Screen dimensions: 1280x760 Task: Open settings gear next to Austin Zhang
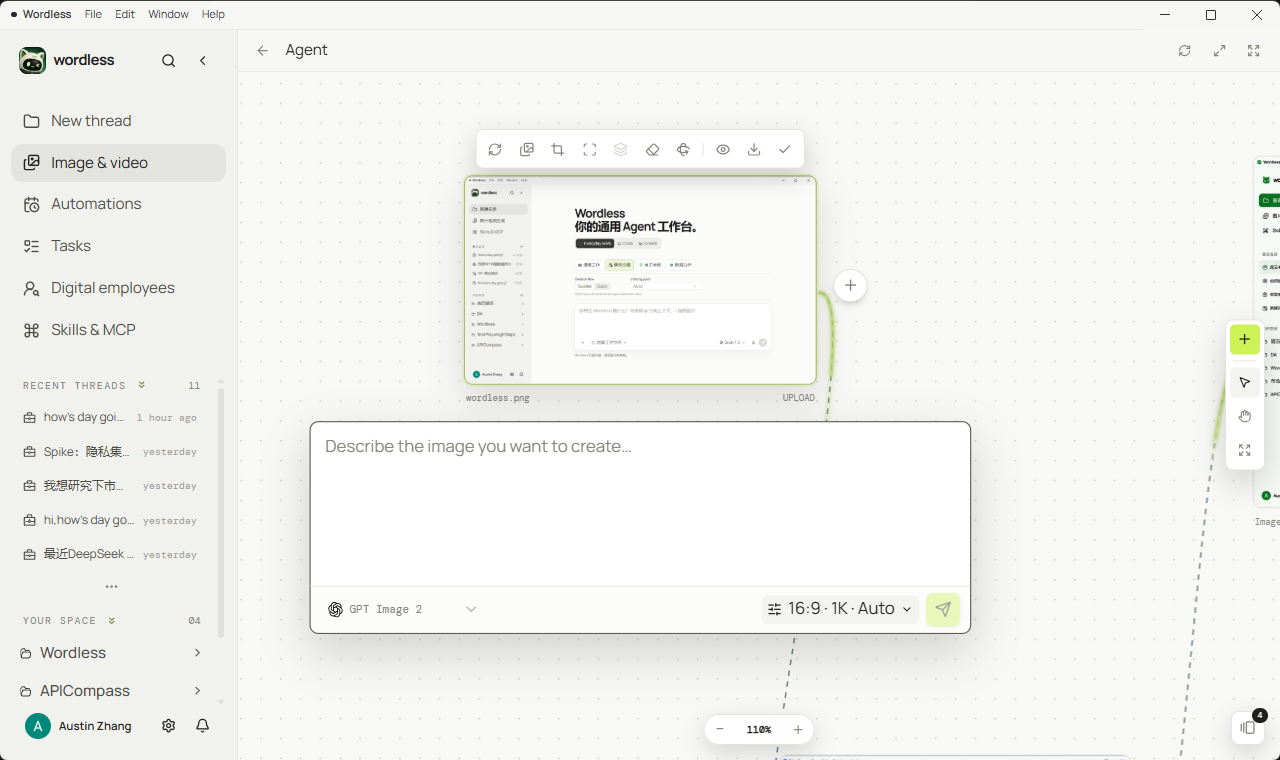tap(169, 726)
